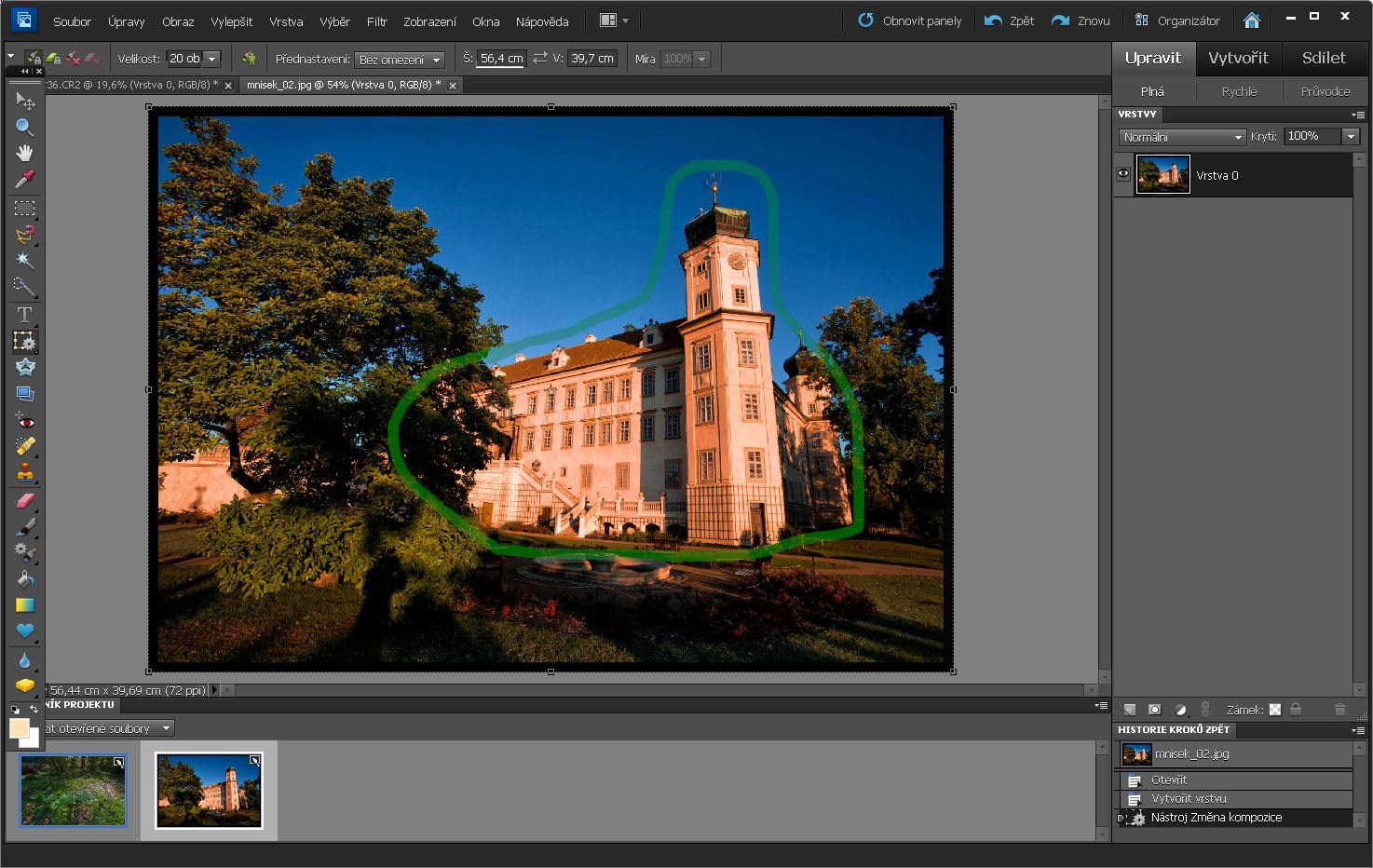Pick the Eraser tool
This screenshot has width=1373, height=868.
[x=24, y=501]
